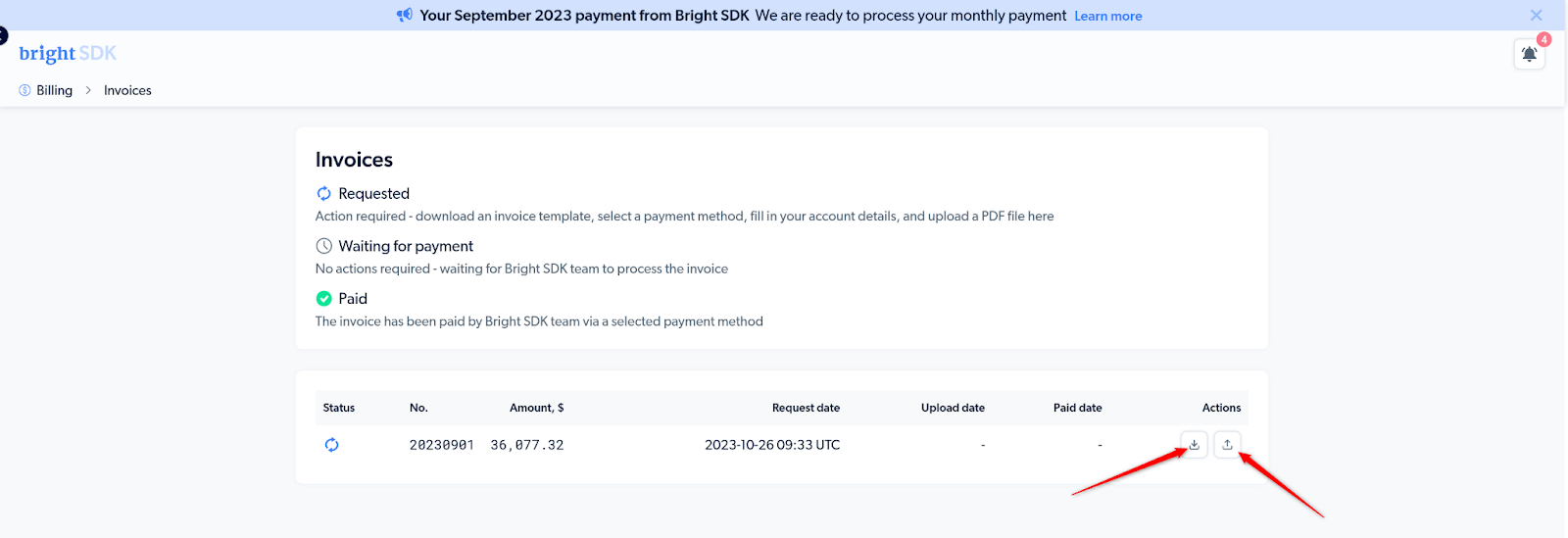Screen dimensions: 1568x538
Task: Select invoice number 20230901
Action: click(441, 445)
